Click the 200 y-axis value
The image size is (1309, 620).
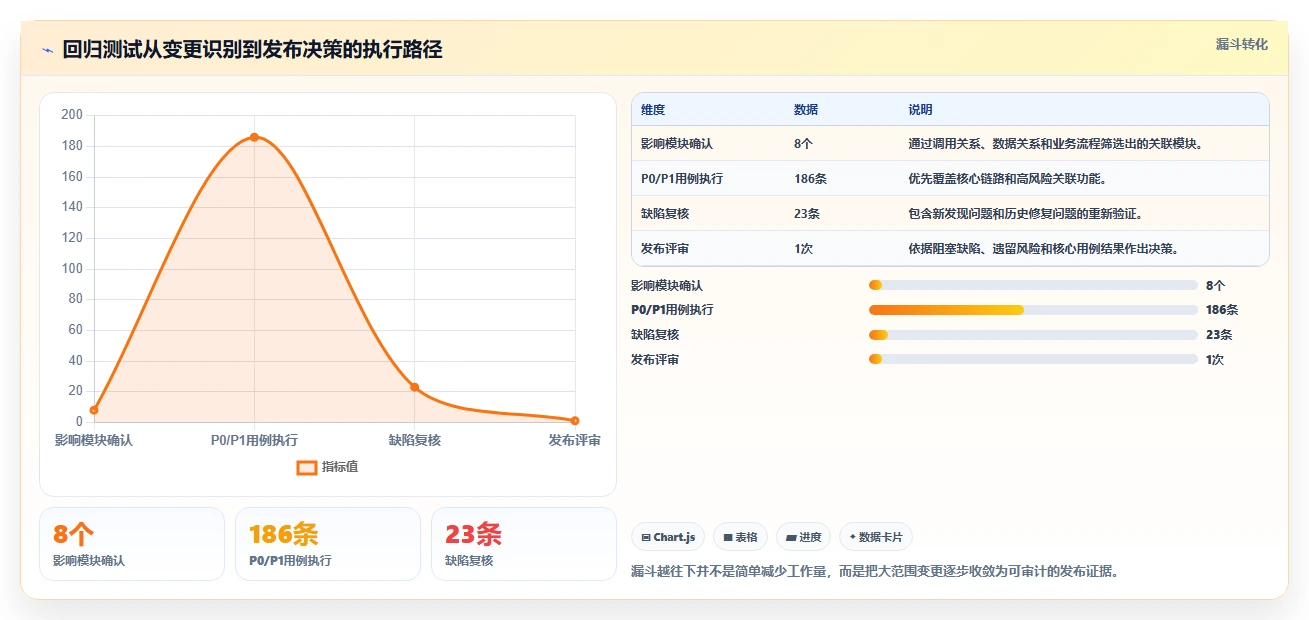click(x=71, y=115)
